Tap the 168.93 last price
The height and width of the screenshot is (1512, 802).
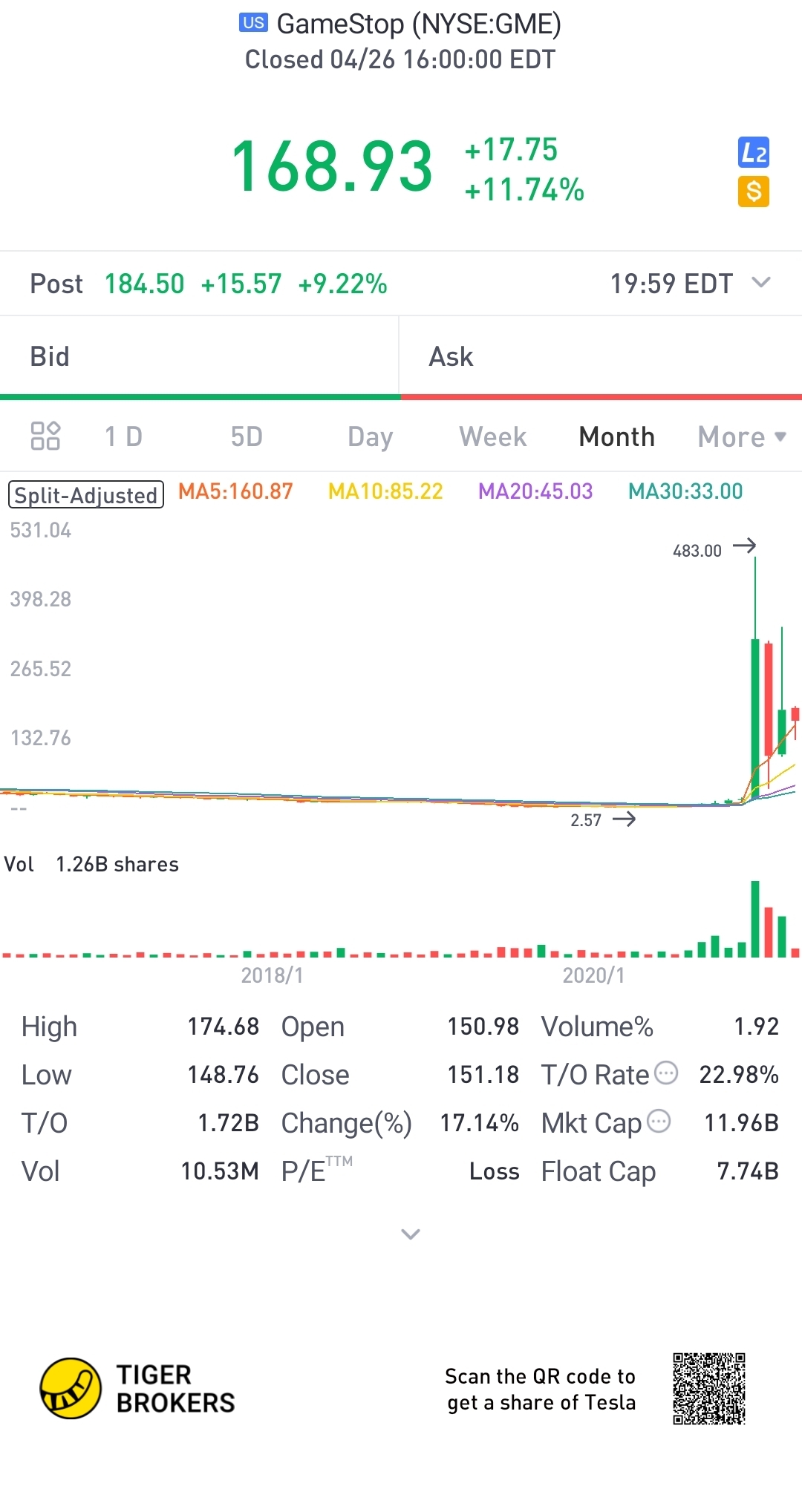(x=332, y=166)
